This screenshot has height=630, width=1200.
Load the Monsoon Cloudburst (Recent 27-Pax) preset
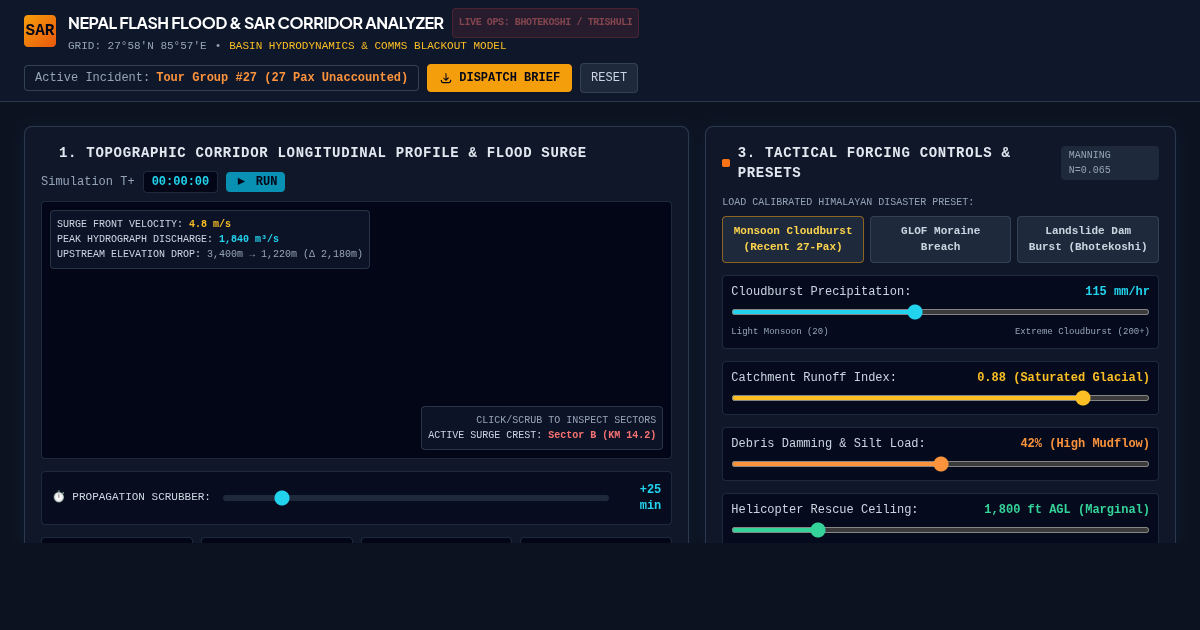793,239
